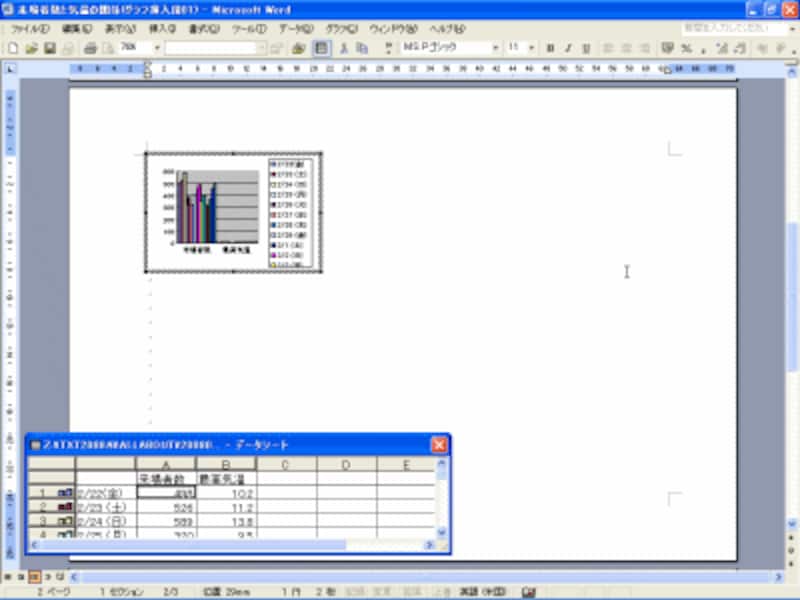Viewport: 800px width, 600px height.
Task: Open the Chart (グラフ) menu
Action: [x=341, y=29]
